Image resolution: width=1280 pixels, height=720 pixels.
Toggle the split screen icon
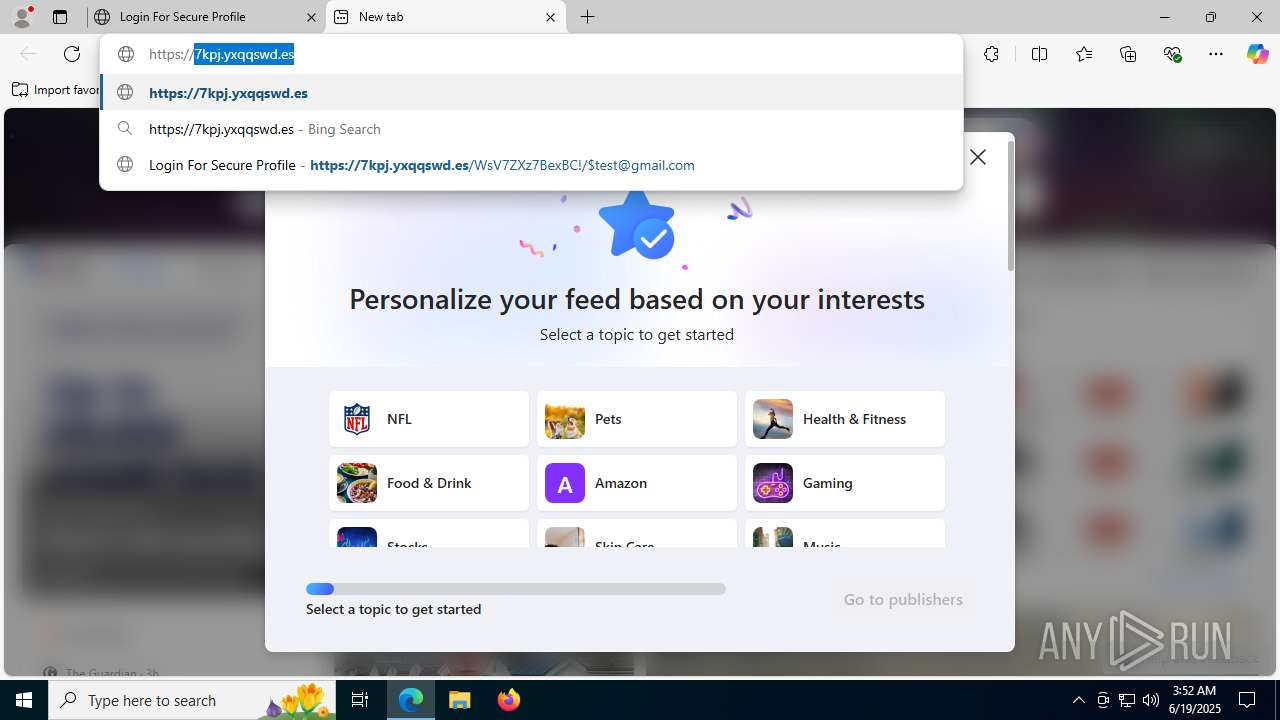pos(1039,54)
